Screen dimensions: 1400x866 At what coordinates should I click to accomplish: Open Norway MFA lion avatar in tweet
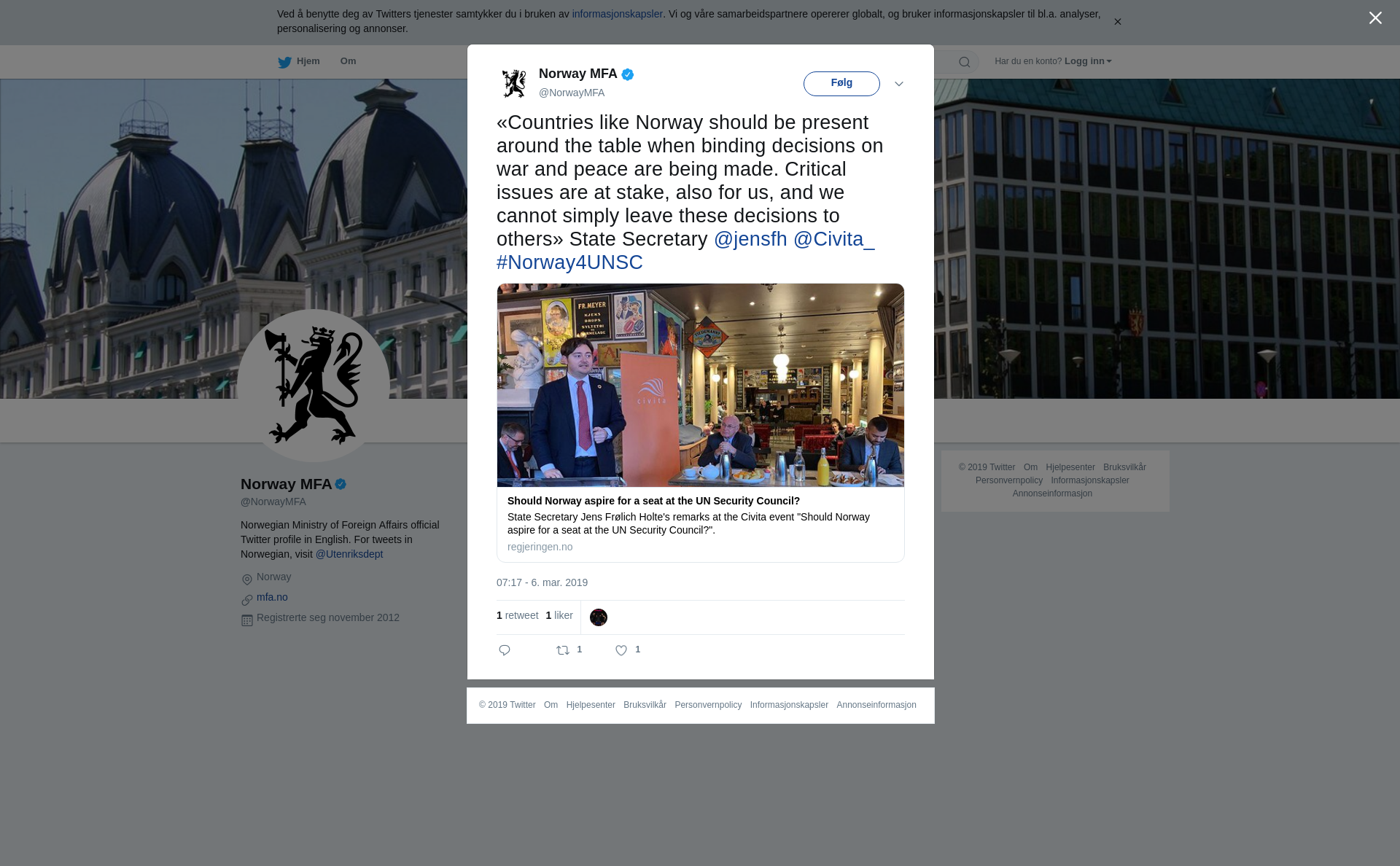tap(514, 84)
